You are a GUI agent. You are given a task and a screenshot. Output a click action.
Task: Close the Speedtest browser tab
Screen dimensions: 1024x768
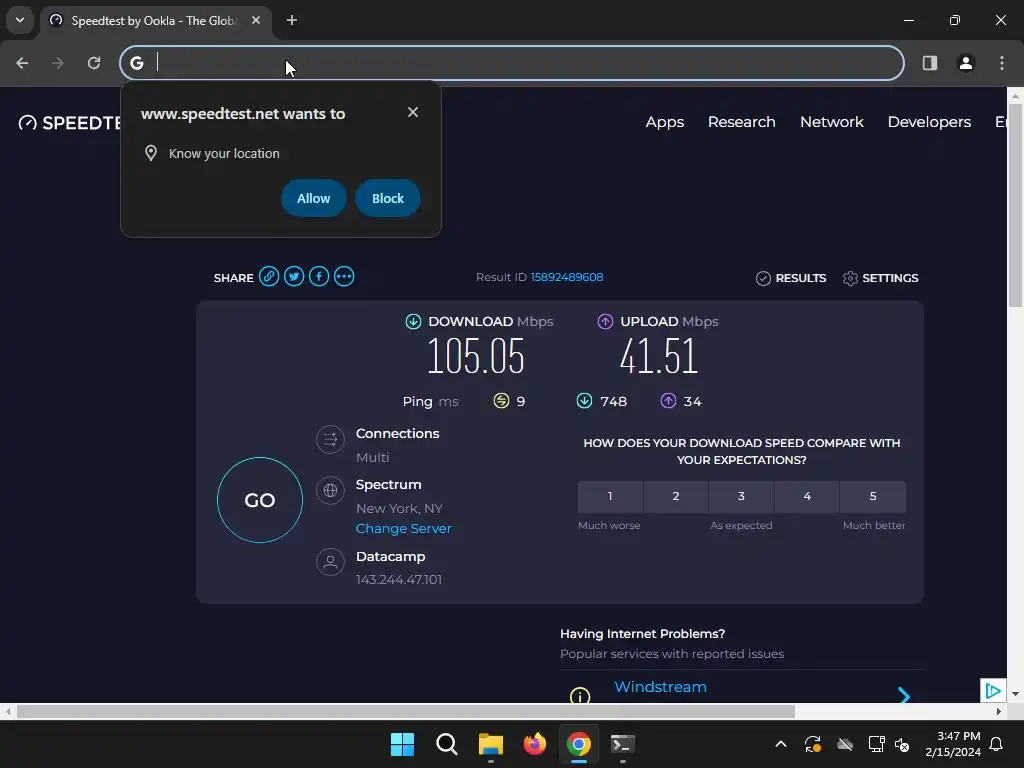[x=256, y=20]
